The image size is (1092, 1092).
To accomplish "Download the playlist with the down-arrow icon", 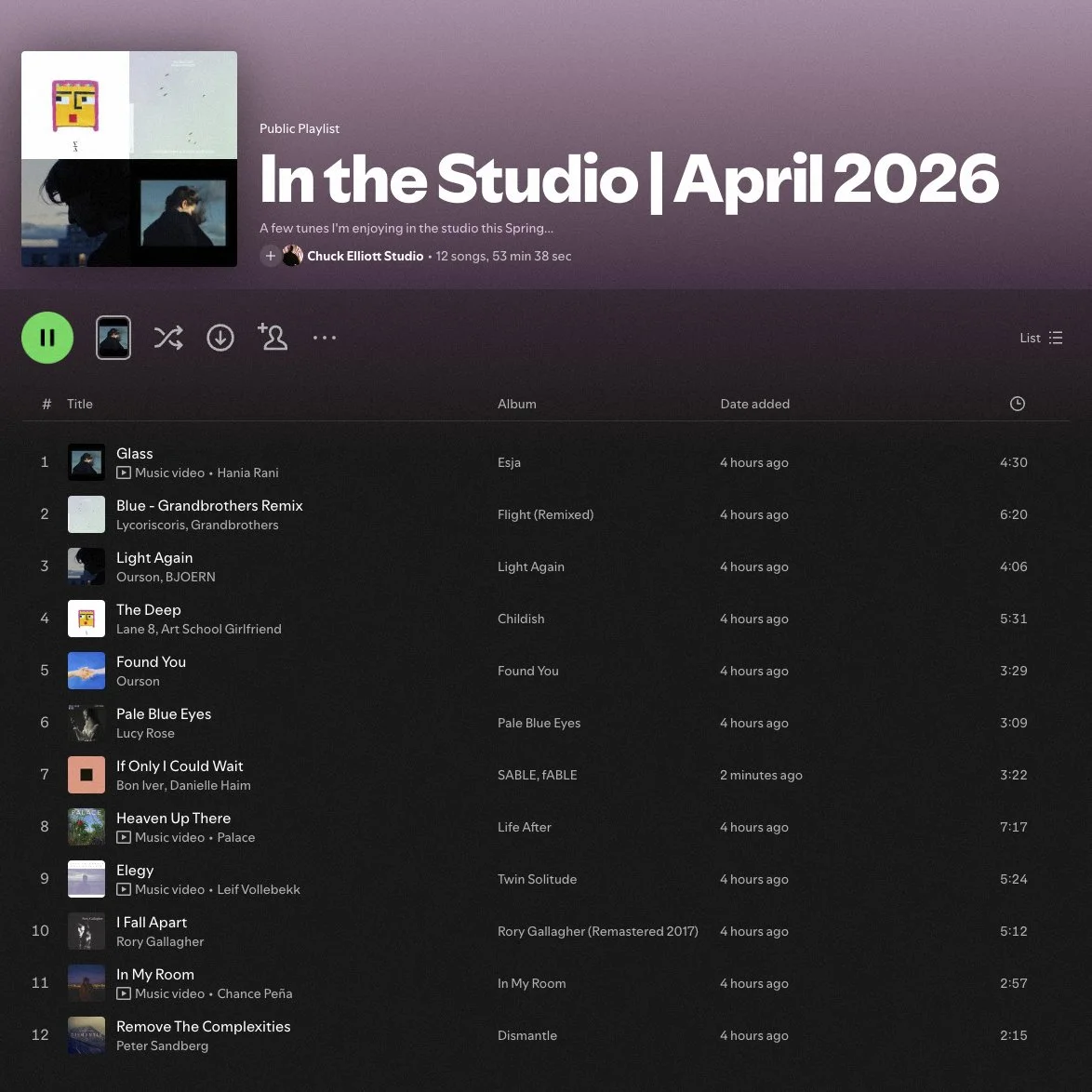I will point(220,338).
